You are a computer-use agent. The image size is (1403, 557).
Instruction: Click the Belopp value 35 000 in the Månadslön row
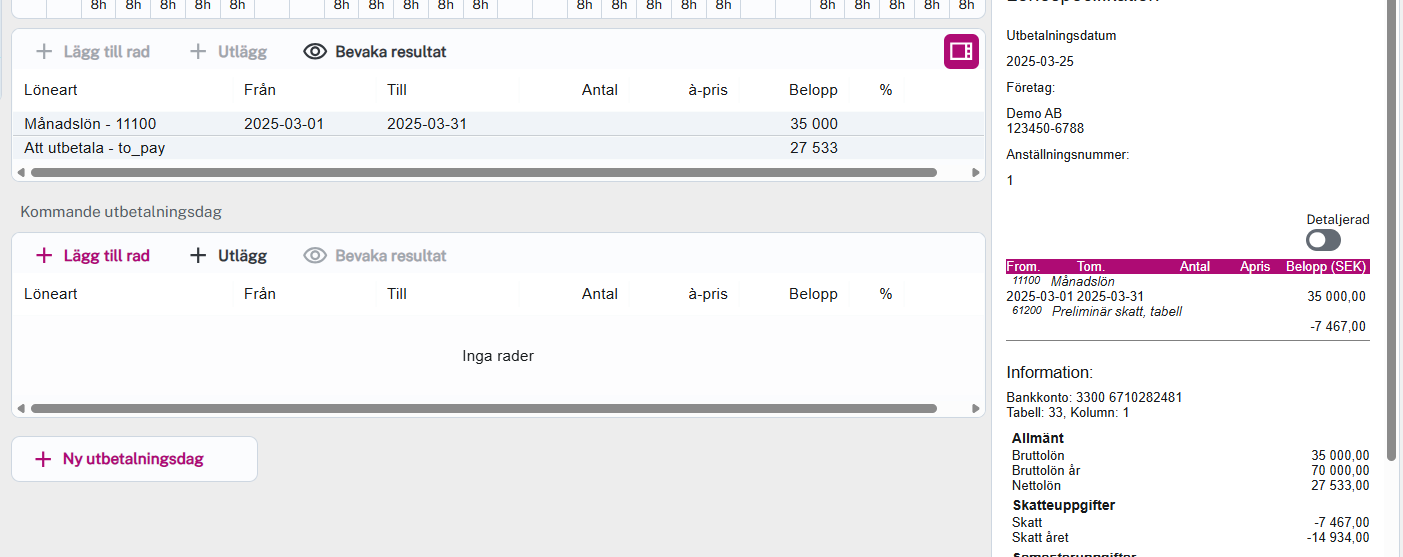pos(813,124)
